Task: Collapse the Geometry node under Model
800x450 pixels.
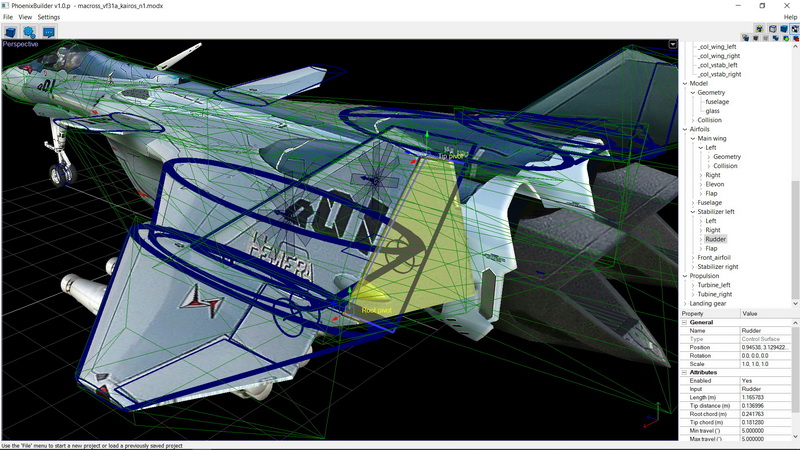Action: tap(693, 92)
